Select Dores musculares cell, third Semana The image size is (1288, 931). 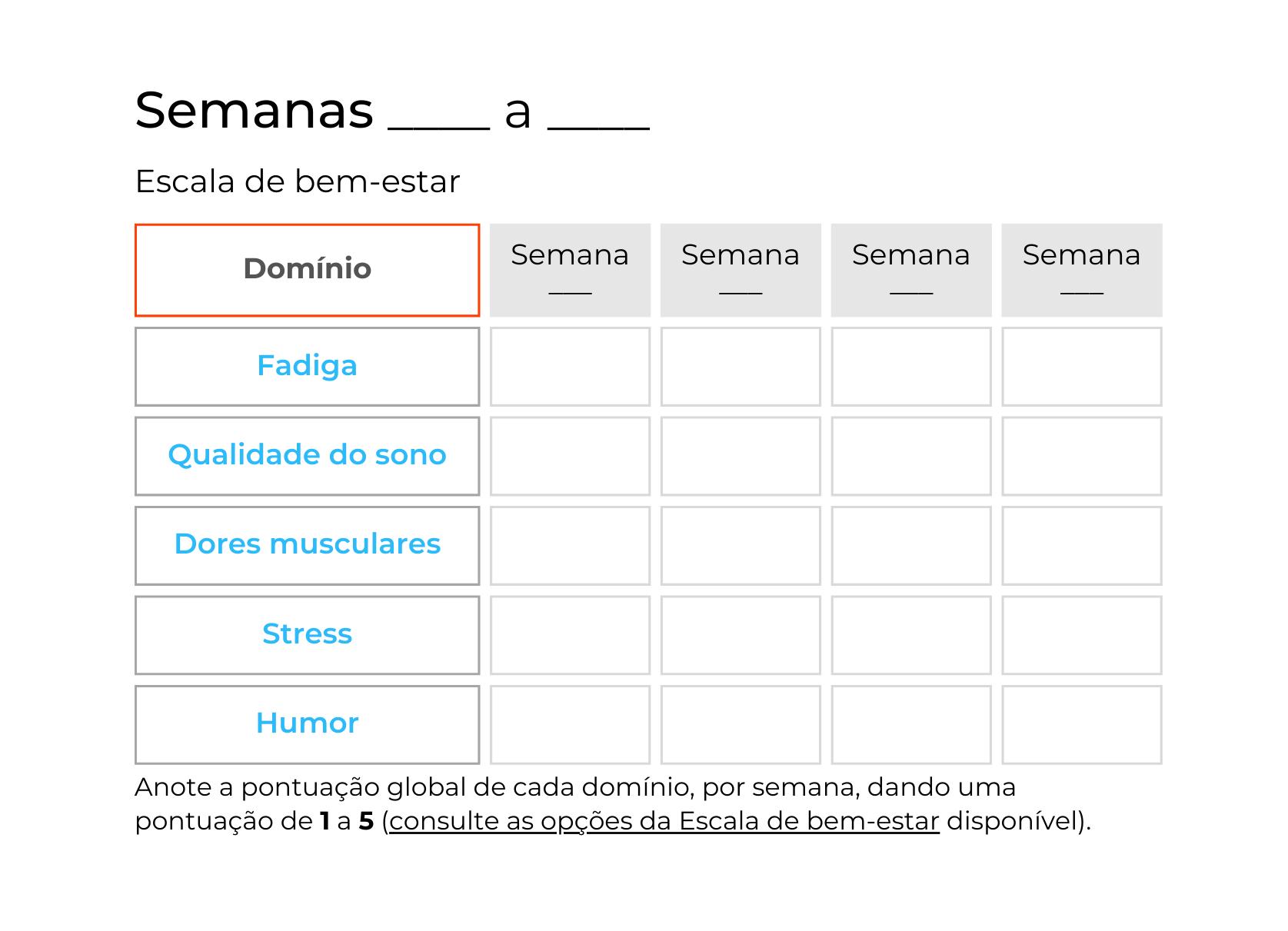[x=911, y=545]
